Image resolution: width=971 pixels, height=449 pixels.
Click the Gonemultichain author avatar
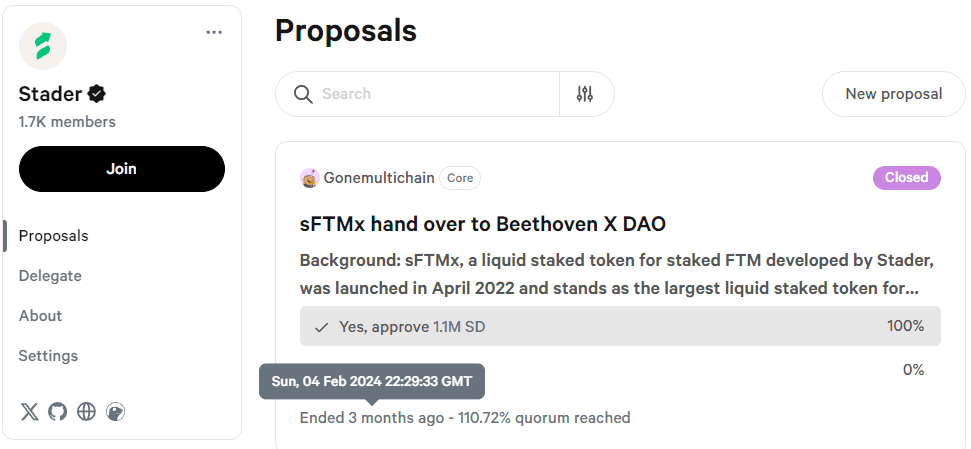coord(309,178)
